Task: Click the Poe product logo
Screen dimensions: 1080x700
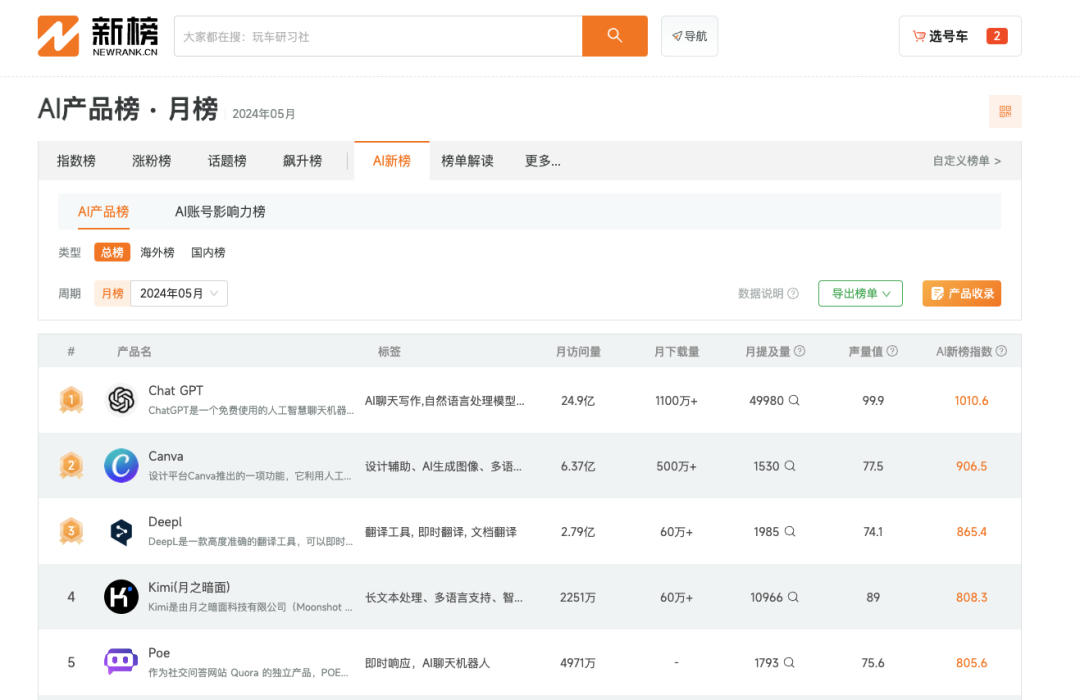Action: 121,662
